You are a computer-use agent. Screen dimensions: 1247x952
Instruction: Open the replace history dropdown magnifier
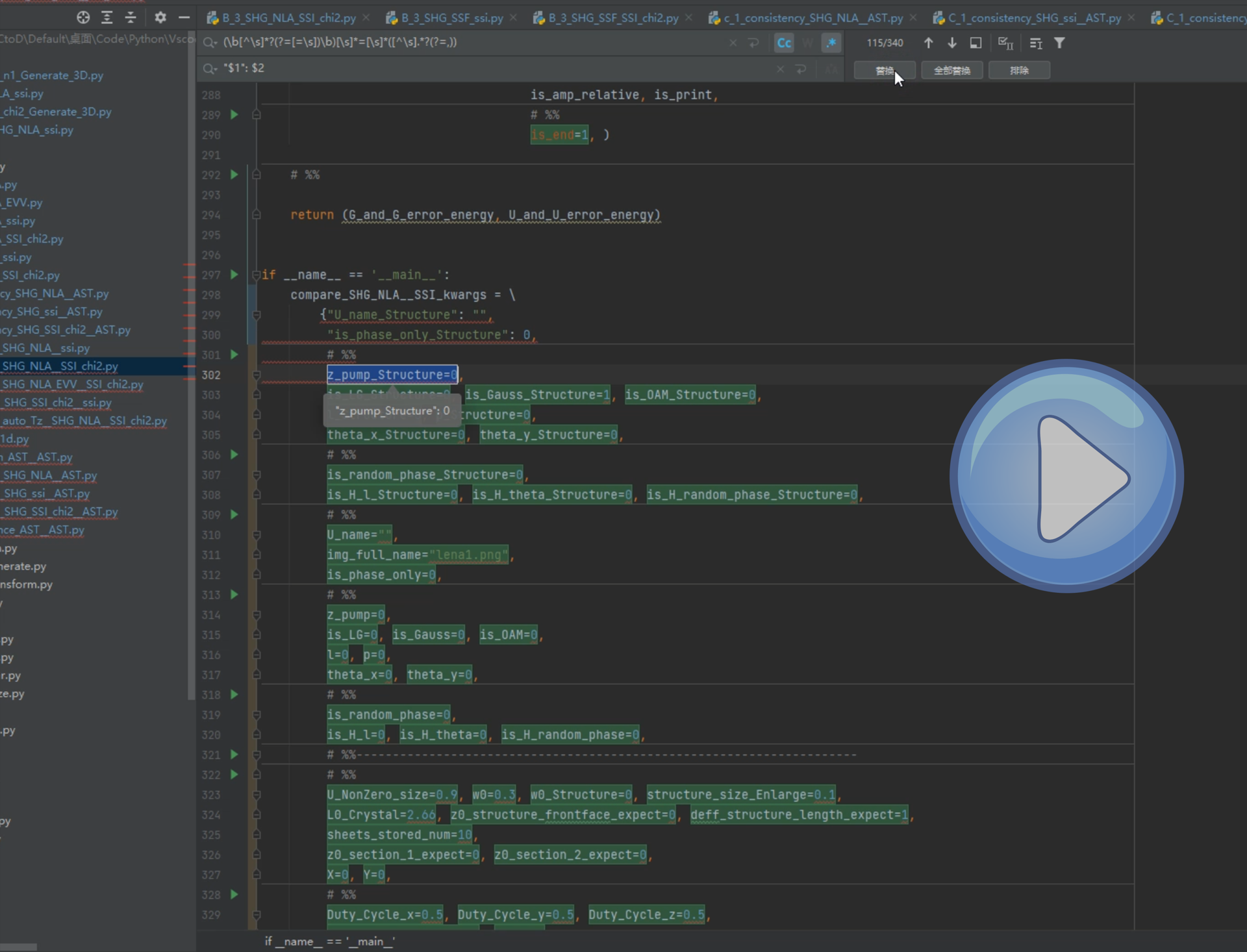209,68
